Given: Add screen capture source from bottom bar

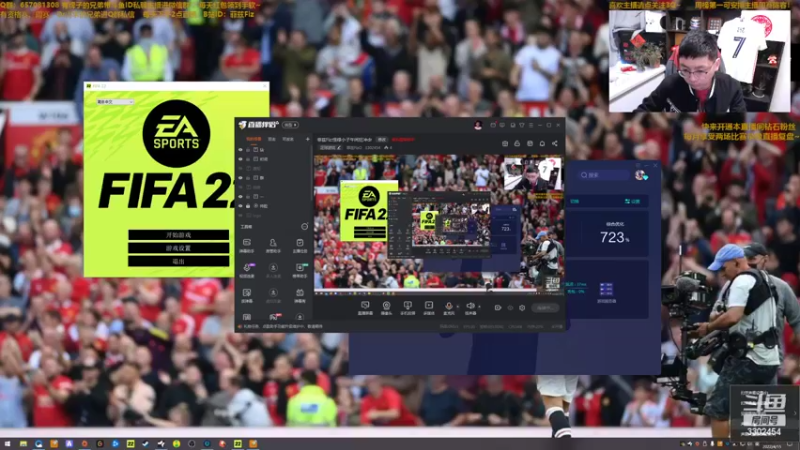Looking at the screenshot, I should (365, 308).
